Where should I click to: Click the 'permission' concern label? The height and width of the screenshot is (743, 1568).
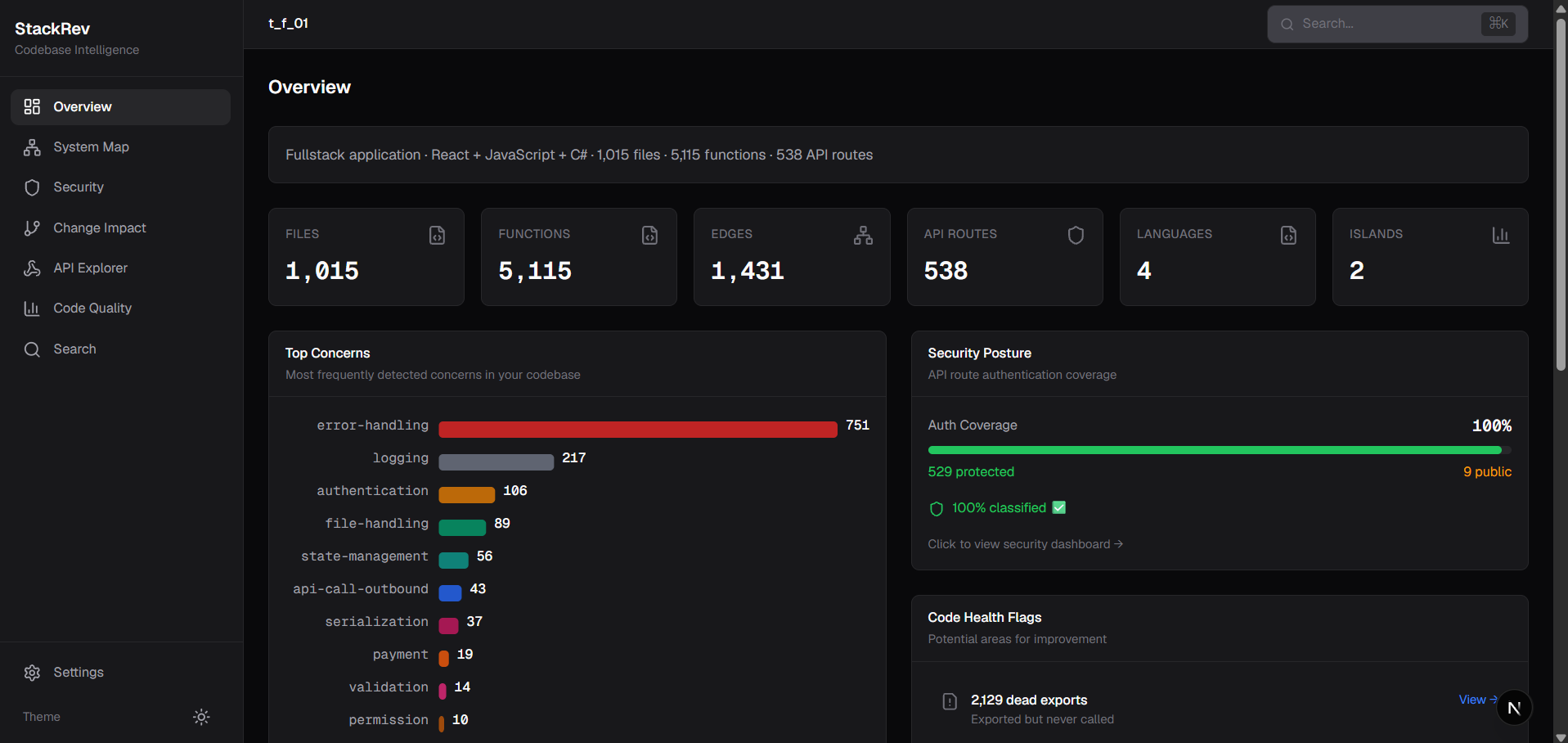(389, 720)
